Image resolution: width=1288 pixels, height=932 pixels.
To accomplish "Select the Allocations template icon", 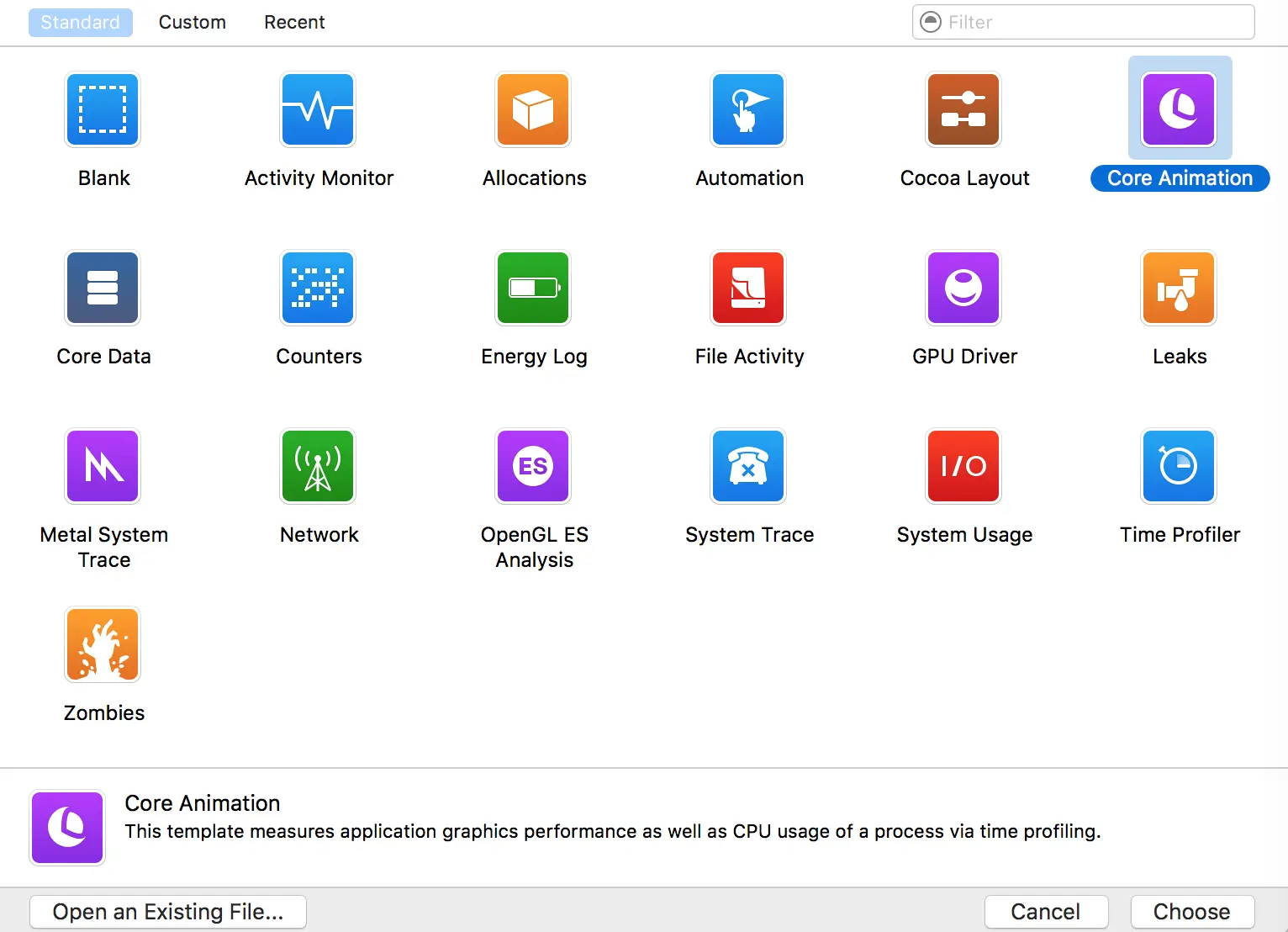I will [x=533, y=109].
